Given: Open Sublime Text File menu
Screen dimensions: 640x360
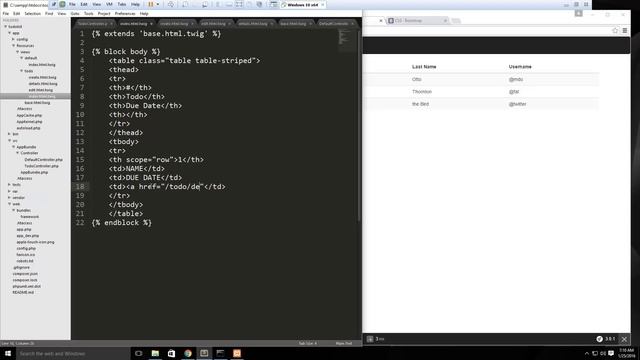Looking at the screenshot, I should (x=6, y=13).
